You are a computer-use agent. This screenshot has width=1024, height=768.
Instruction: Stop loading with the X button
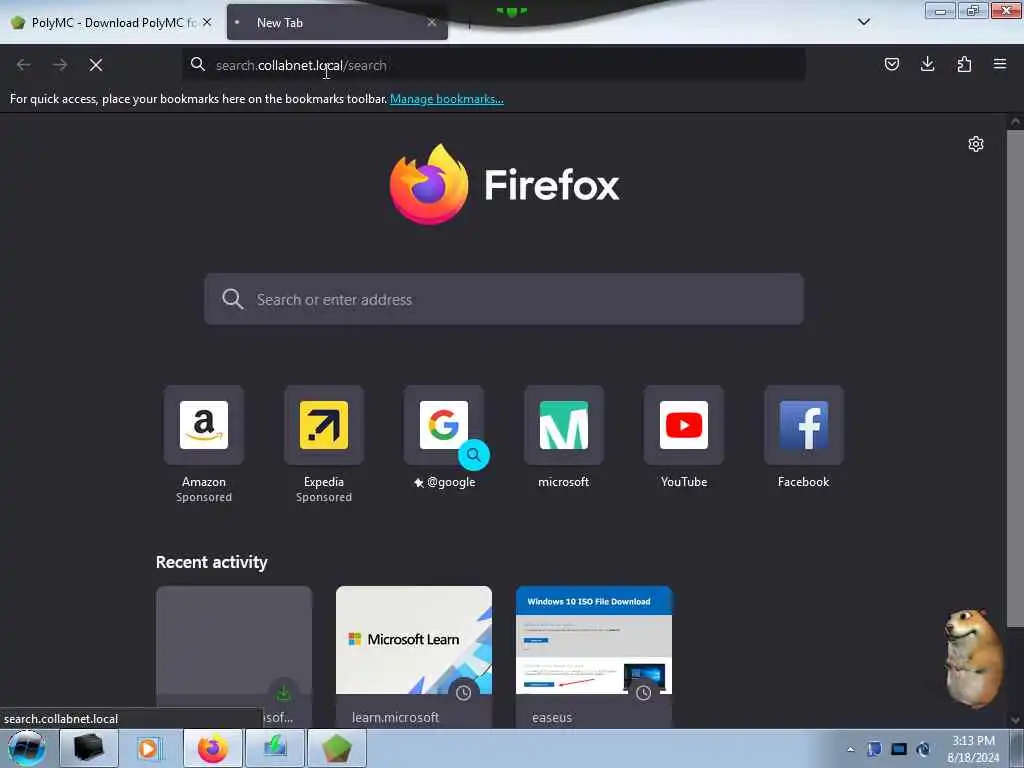pyautogui.click(x=96, y=65)
